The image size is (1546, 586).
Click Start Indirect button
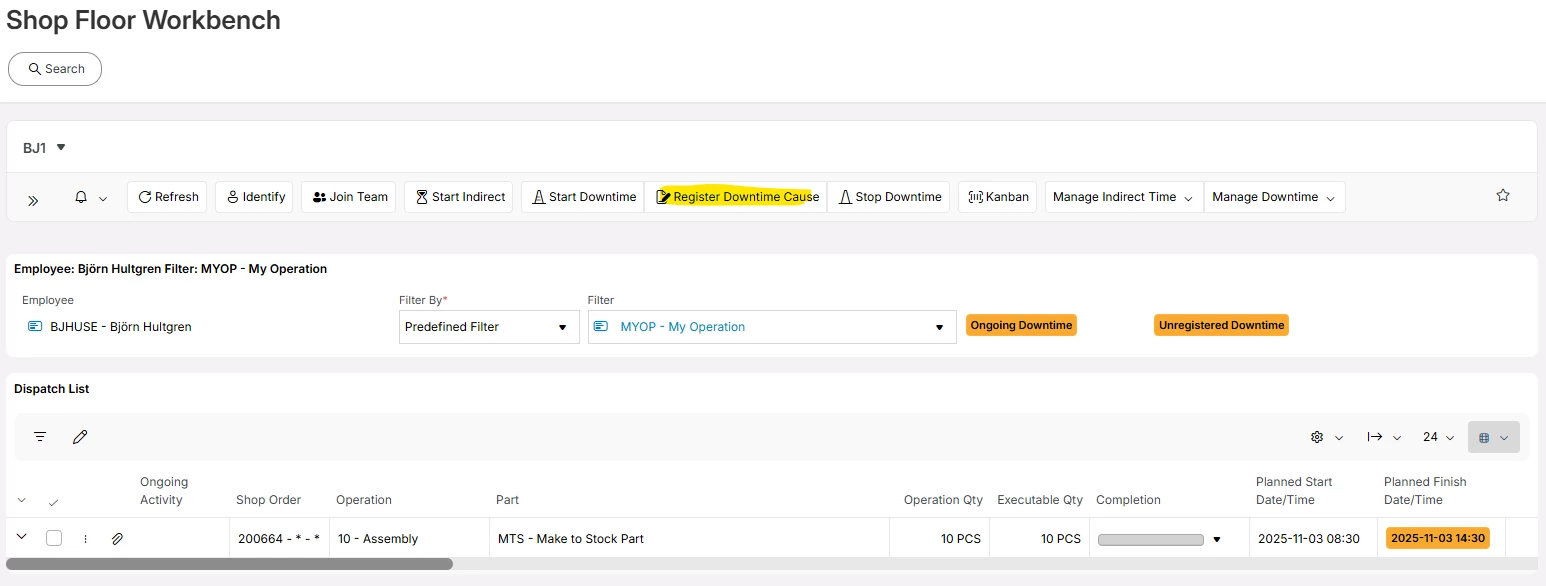click(459, 197)
